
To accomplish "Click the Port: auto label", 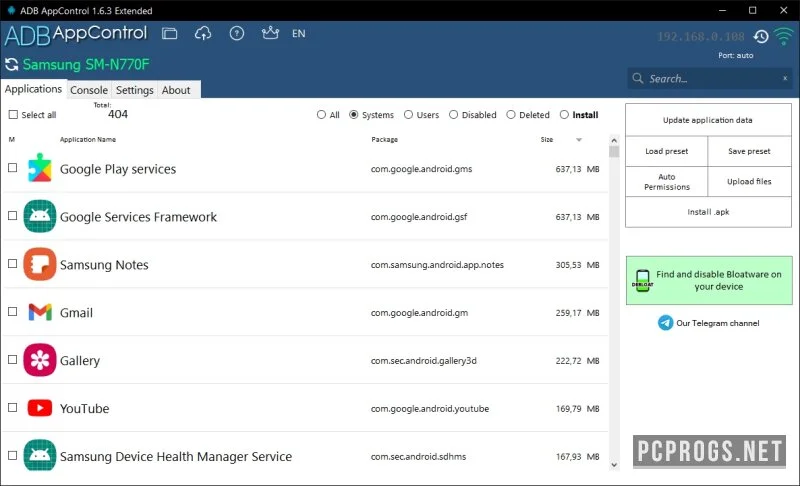I will click(735, 55).
